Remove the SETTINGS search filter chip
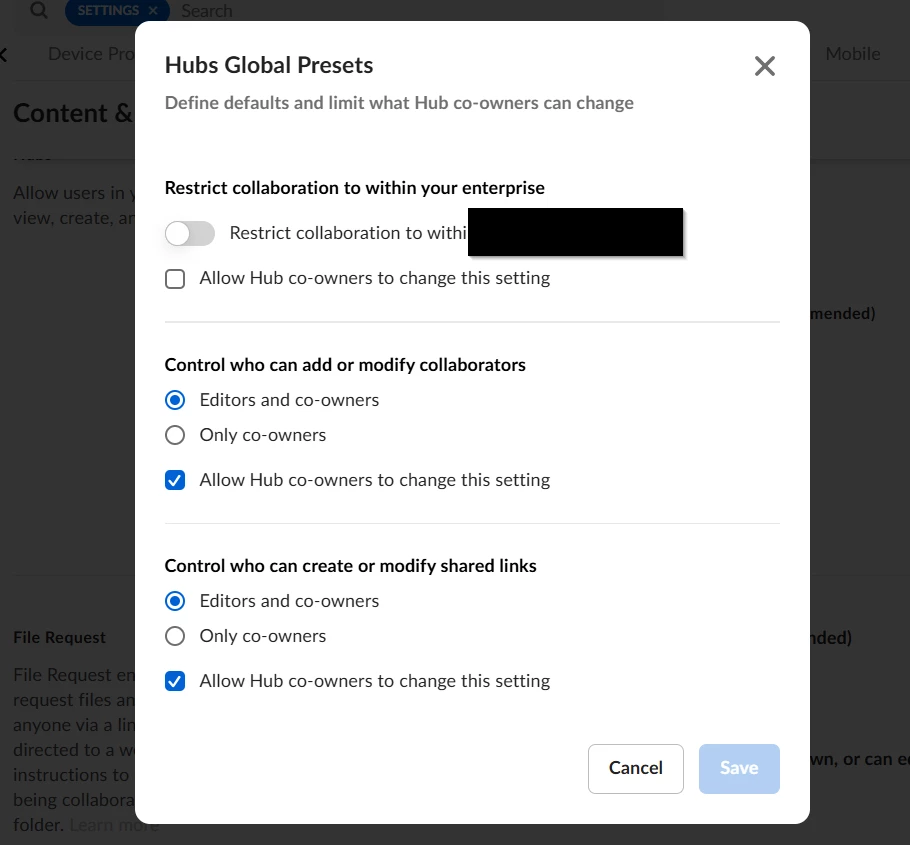 click(153, 10)
